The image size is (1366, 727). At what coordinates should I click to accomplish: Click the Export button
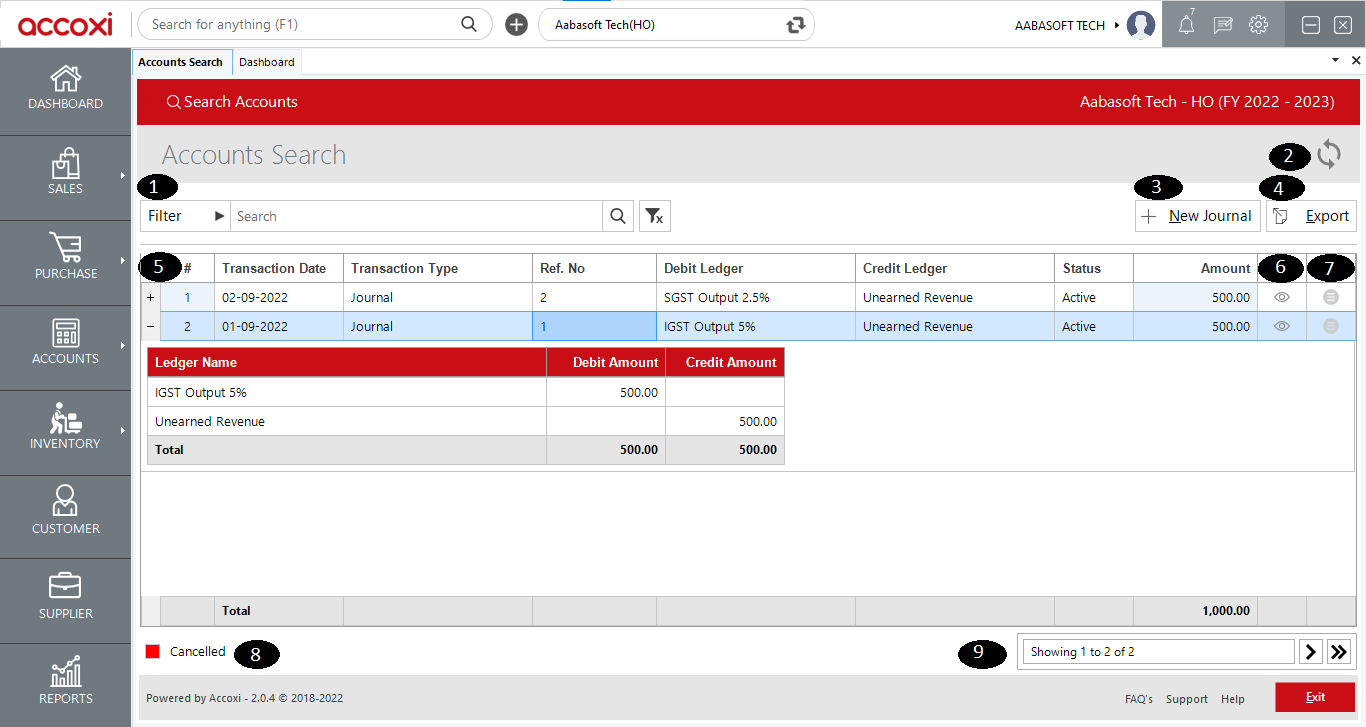click(1312, 216)
